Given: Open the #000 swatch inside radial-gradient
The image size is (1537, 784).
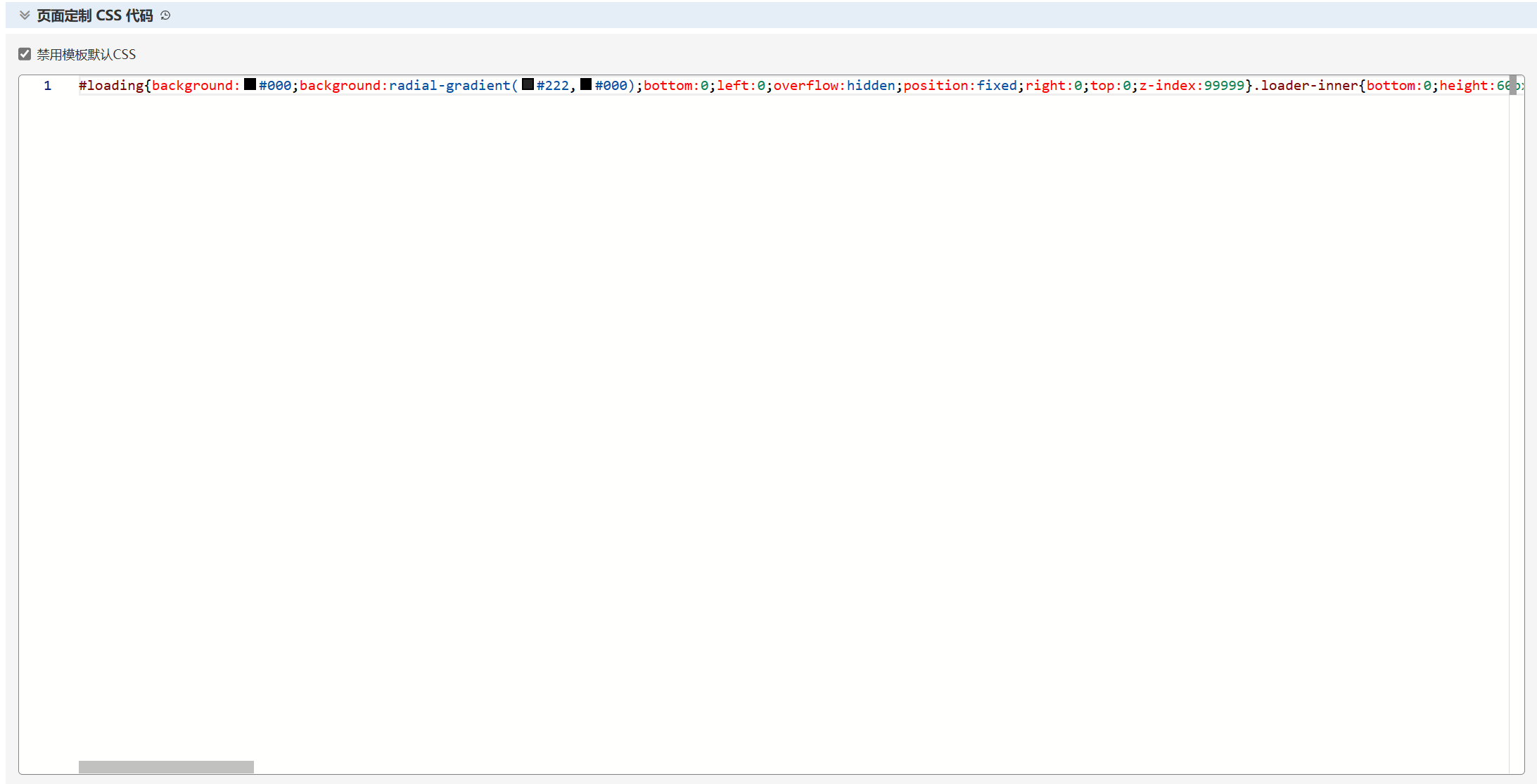Looking at the screenshot, I should point(585,85).
